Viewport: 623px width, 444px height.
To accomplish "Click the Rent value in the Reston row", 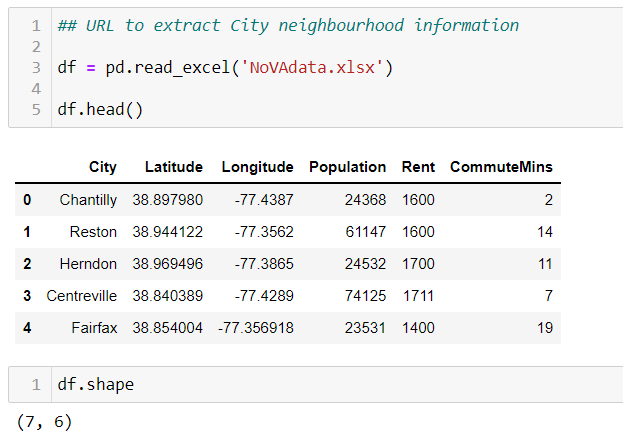I will point(418,232).
